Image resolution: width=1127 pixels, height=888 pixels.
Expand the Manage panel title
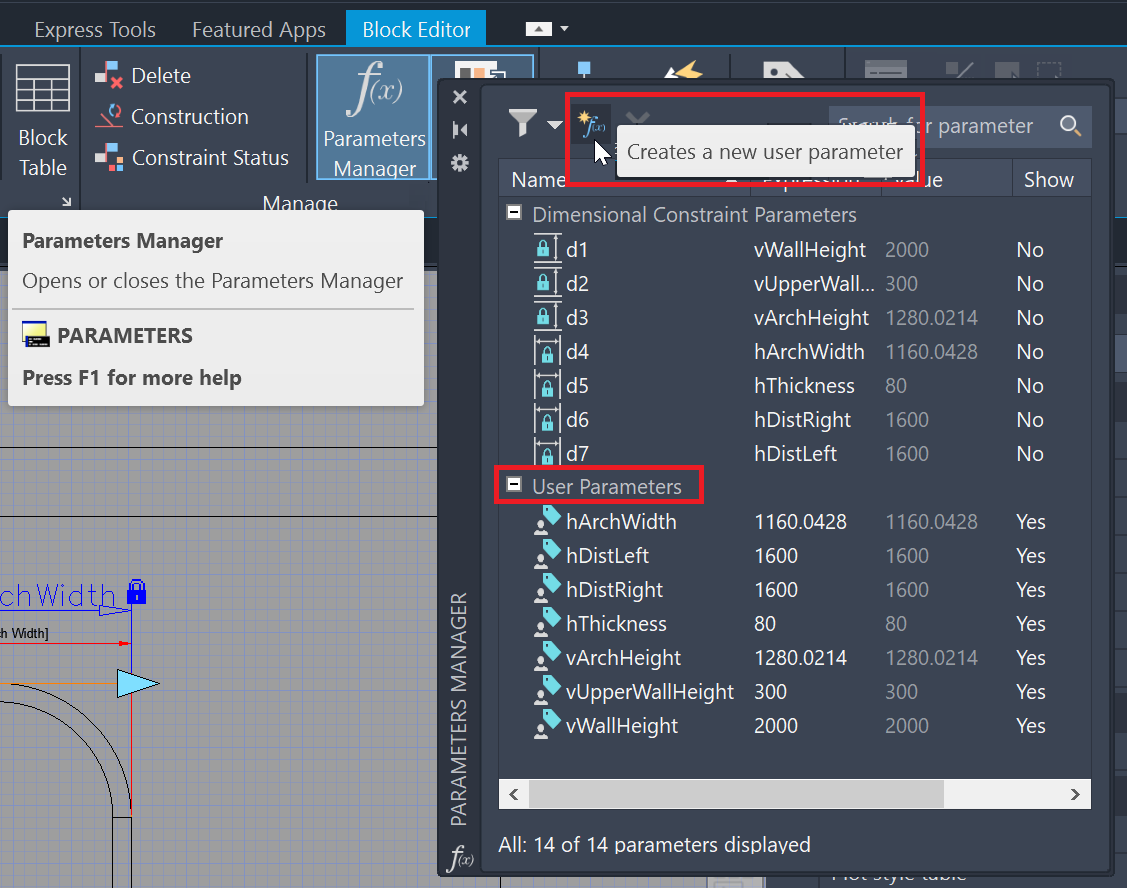(x=300, y=202)
